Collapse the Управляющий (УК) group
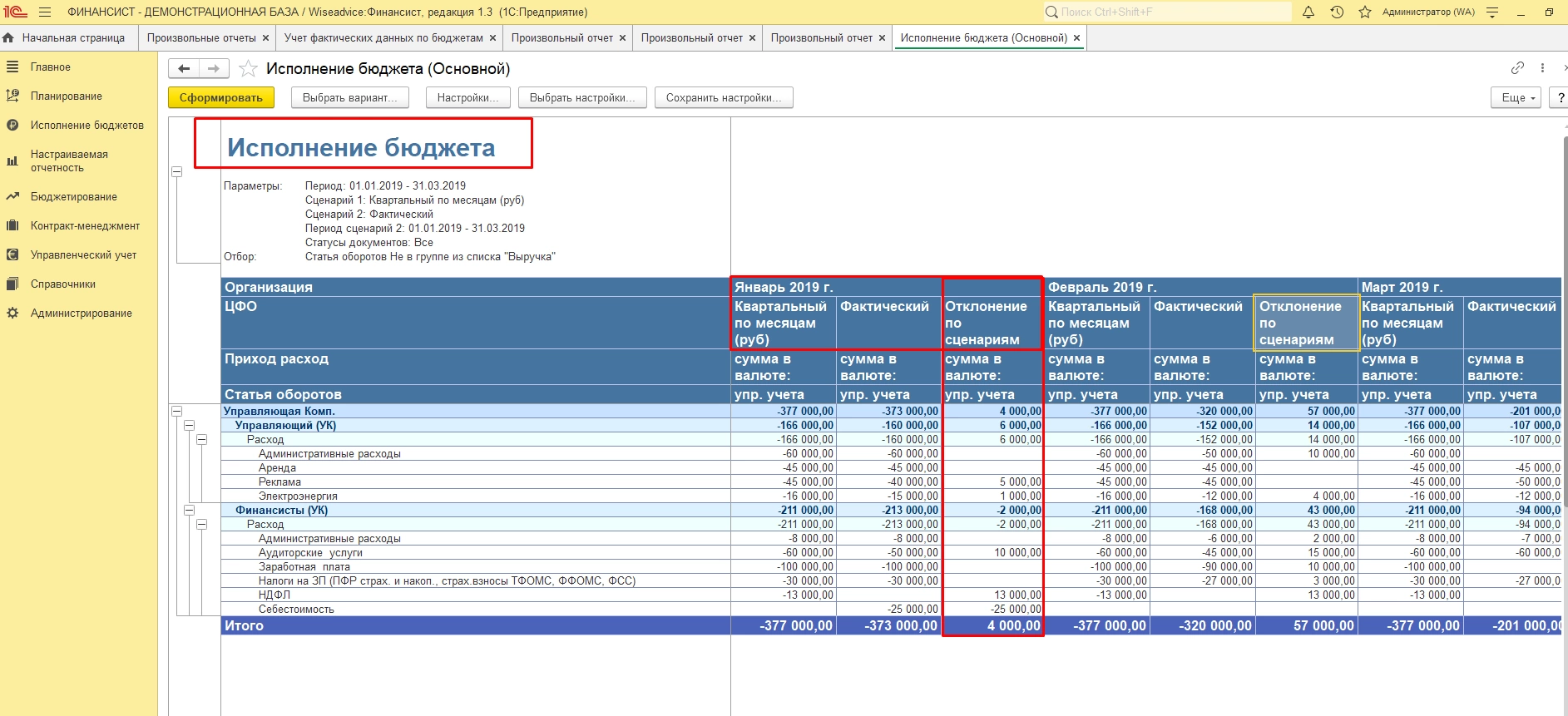The image size is (1568, 716). [189, 425]
